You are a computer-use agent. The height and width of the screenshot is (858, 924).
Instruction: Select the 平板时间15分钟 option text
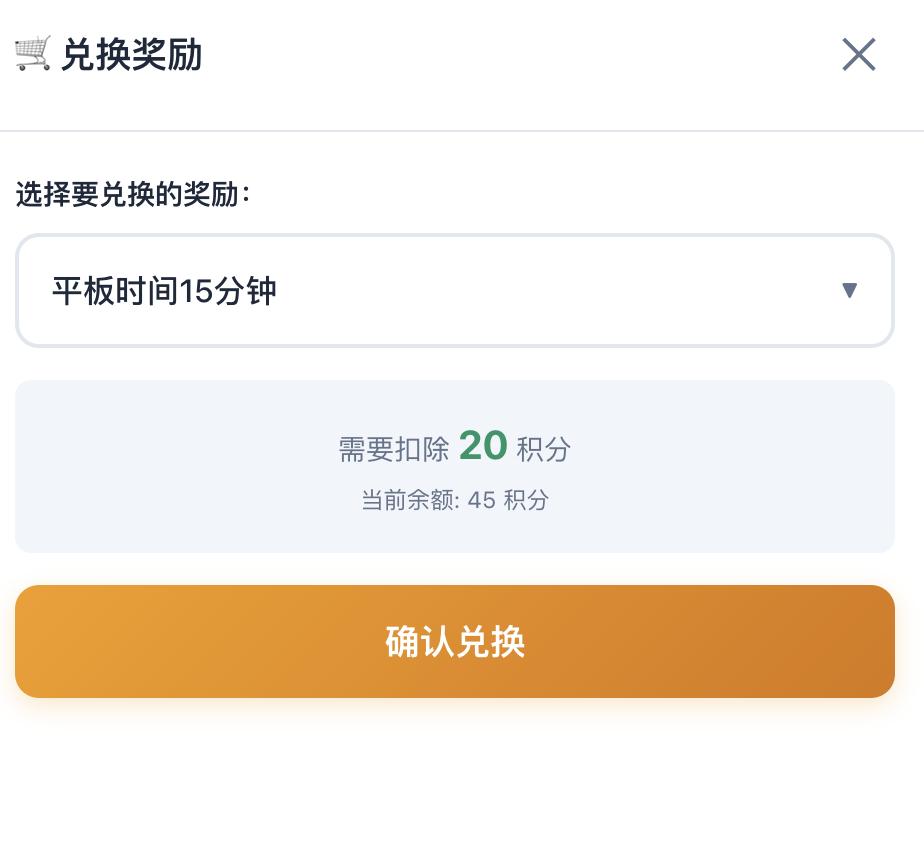coord(164,292)
